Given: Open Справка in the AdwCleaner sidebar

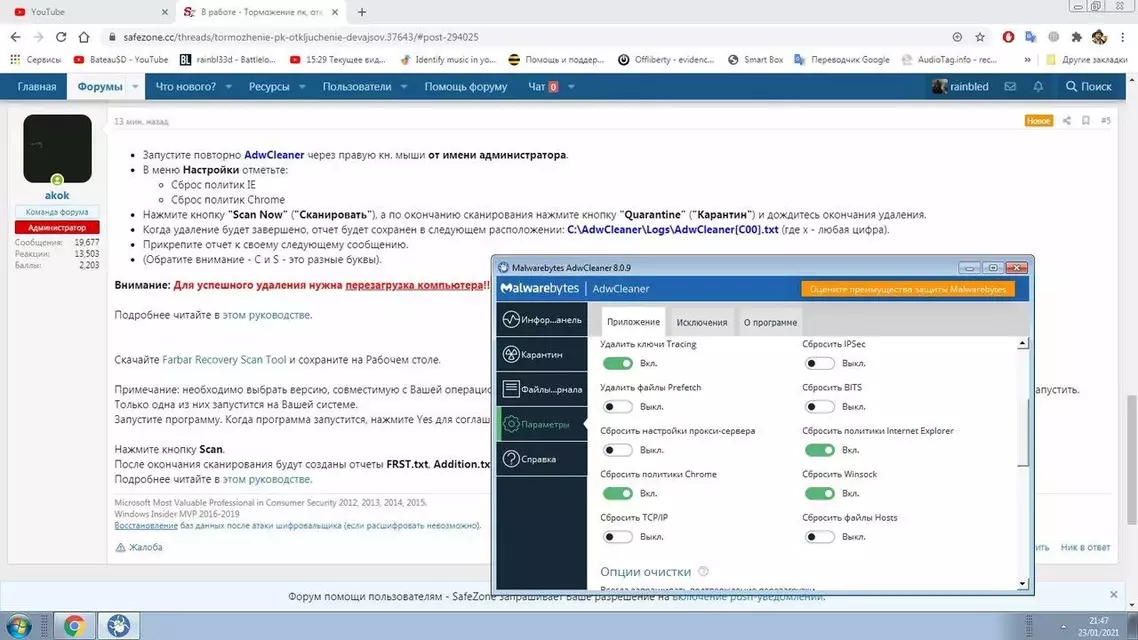Looking at the screenshot, I should click(542, 459).
